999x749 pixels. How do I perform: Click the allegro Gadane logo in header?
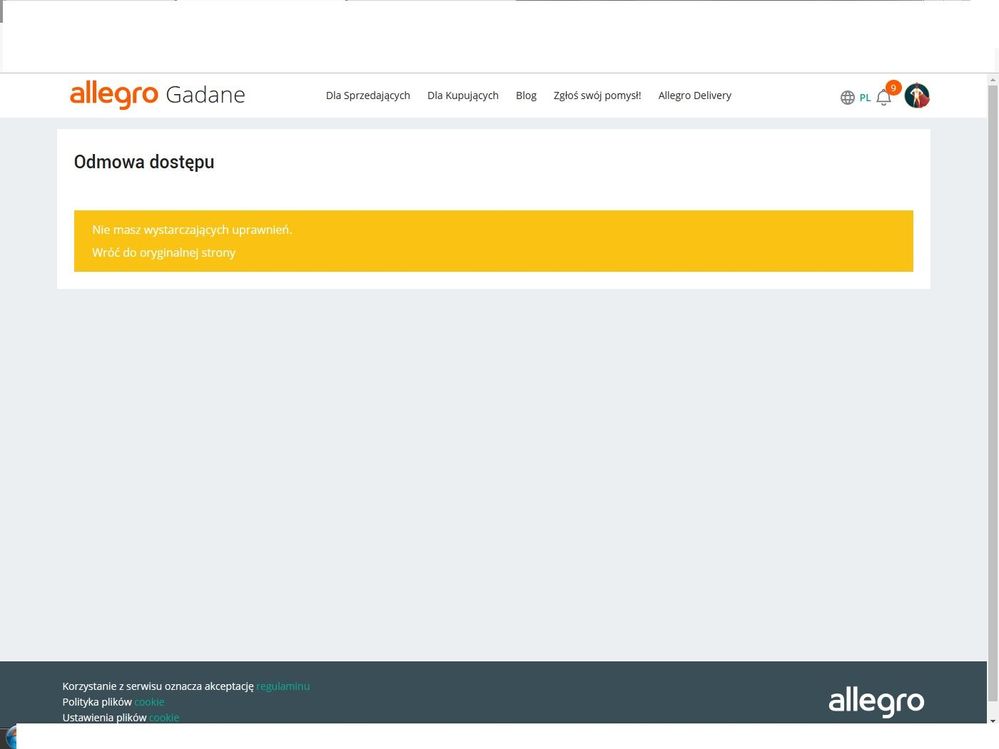[x=157, y=95]
